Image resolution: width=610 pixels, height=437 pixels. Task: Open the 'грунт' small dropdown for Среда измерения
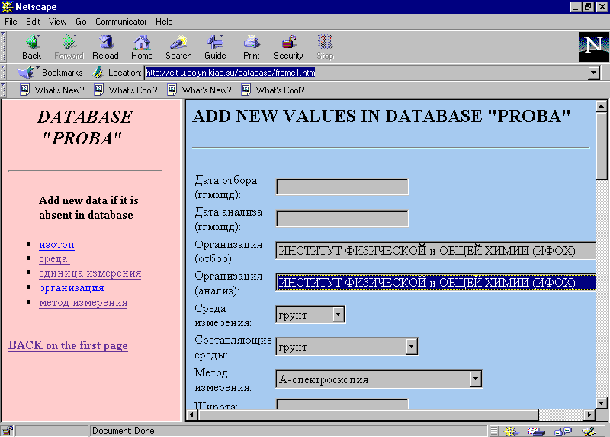tap(338, 315)
